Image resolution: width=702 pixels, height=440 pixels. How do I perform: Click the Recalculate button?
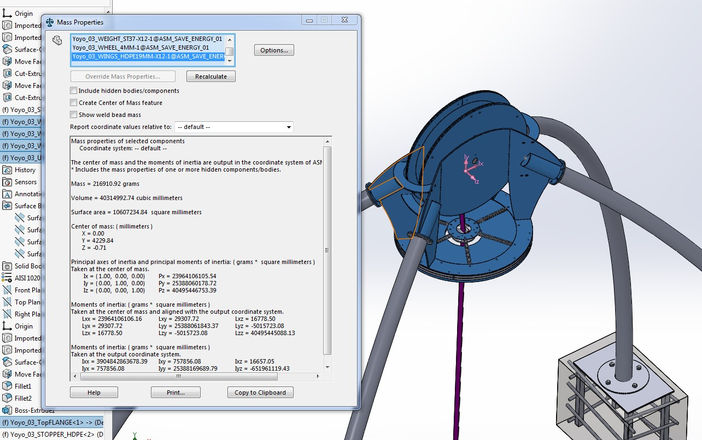tap(211, 77)
